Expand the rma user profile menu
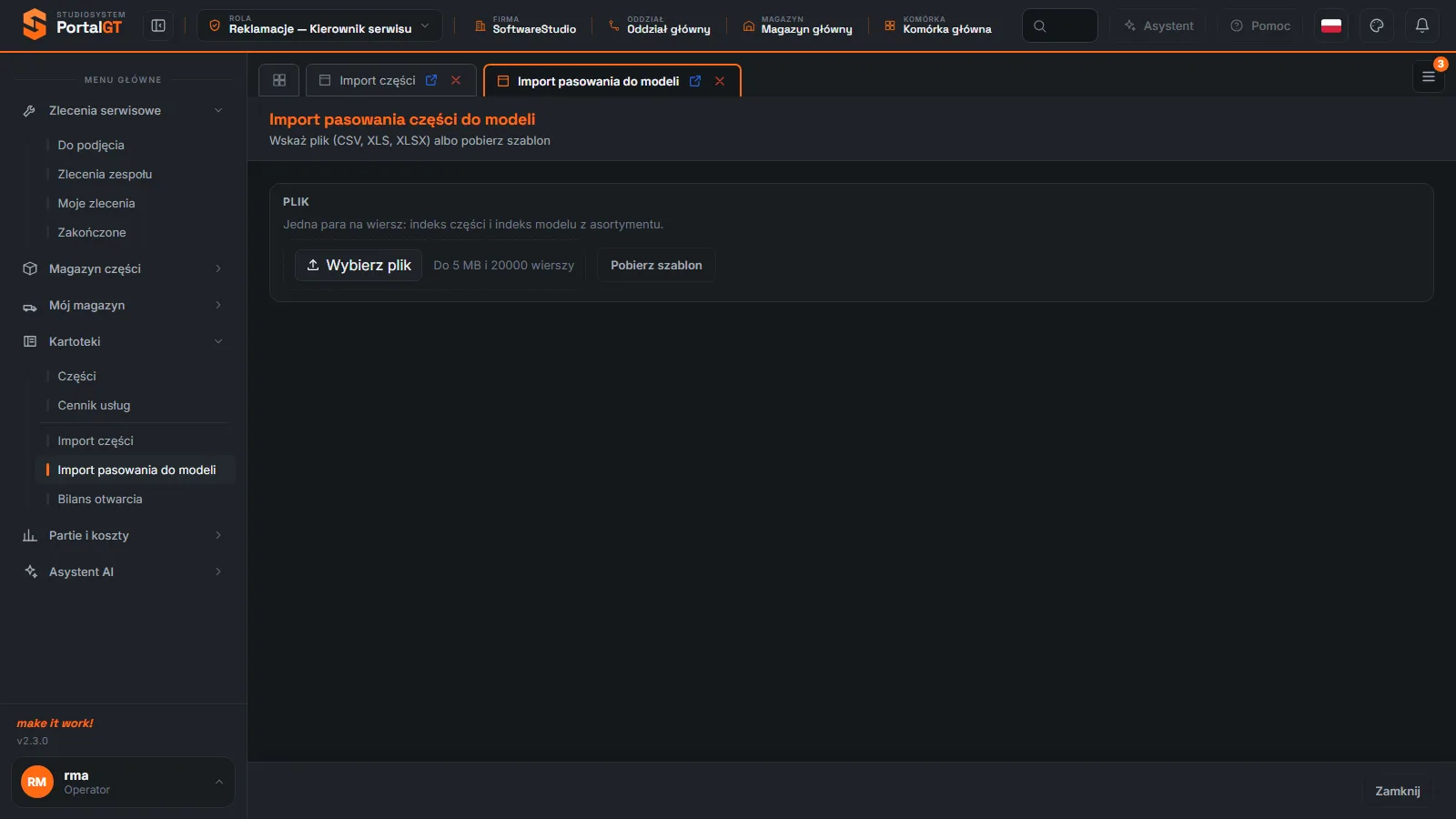This screenshot has width=1456, height=819. 123,782
